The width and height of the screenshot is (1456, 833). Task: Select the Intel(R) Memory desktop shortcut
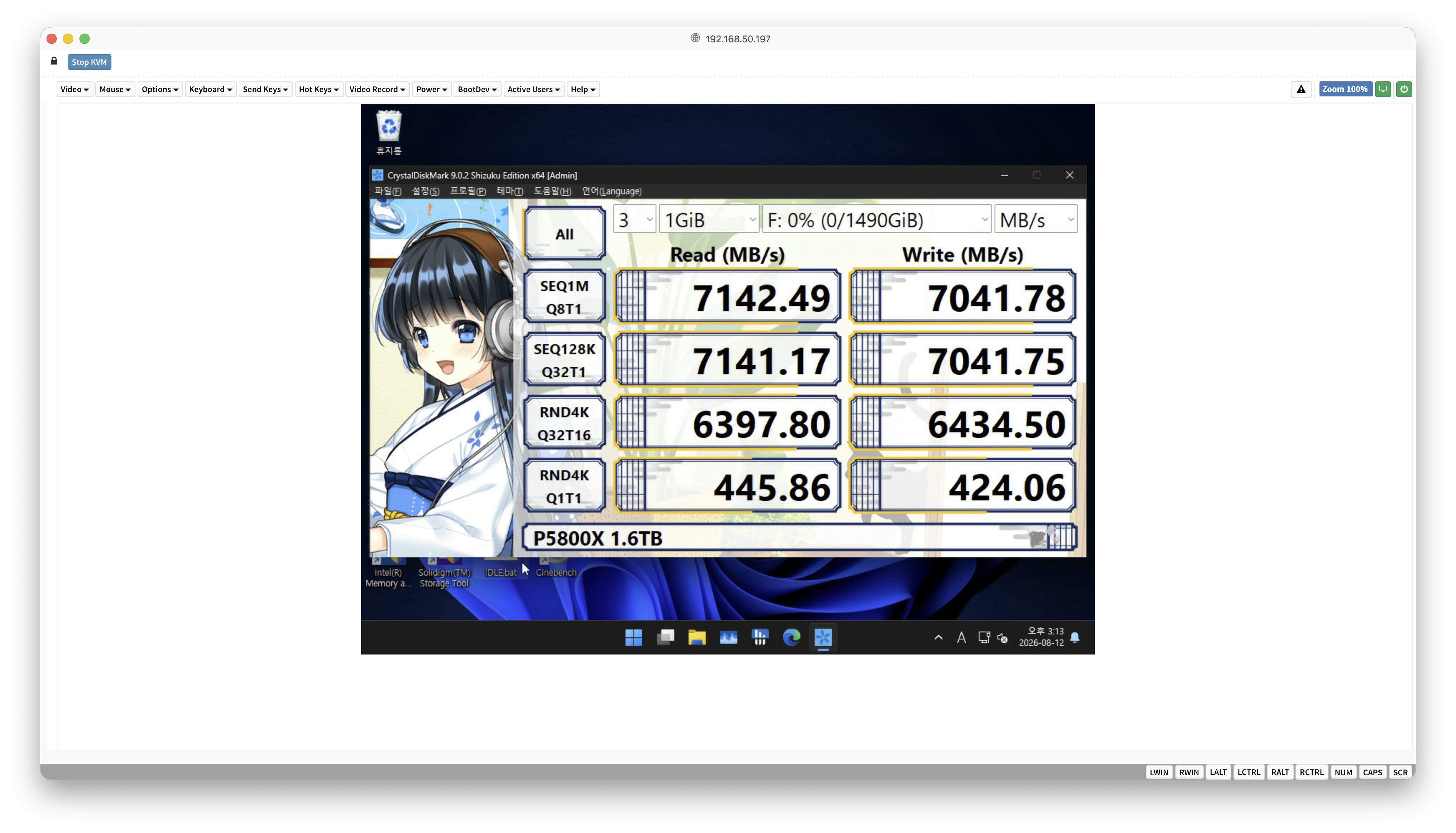388,572
